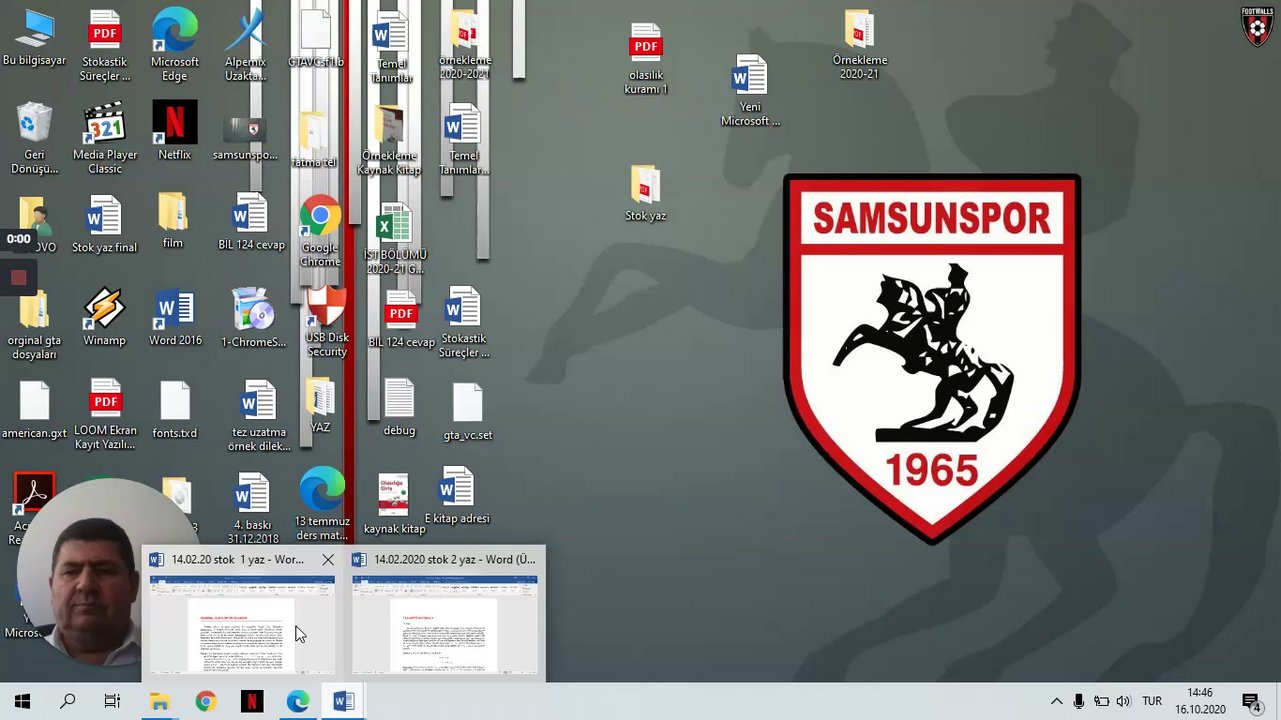
Task: Click the microphone tray icon
Action: 1079,702
